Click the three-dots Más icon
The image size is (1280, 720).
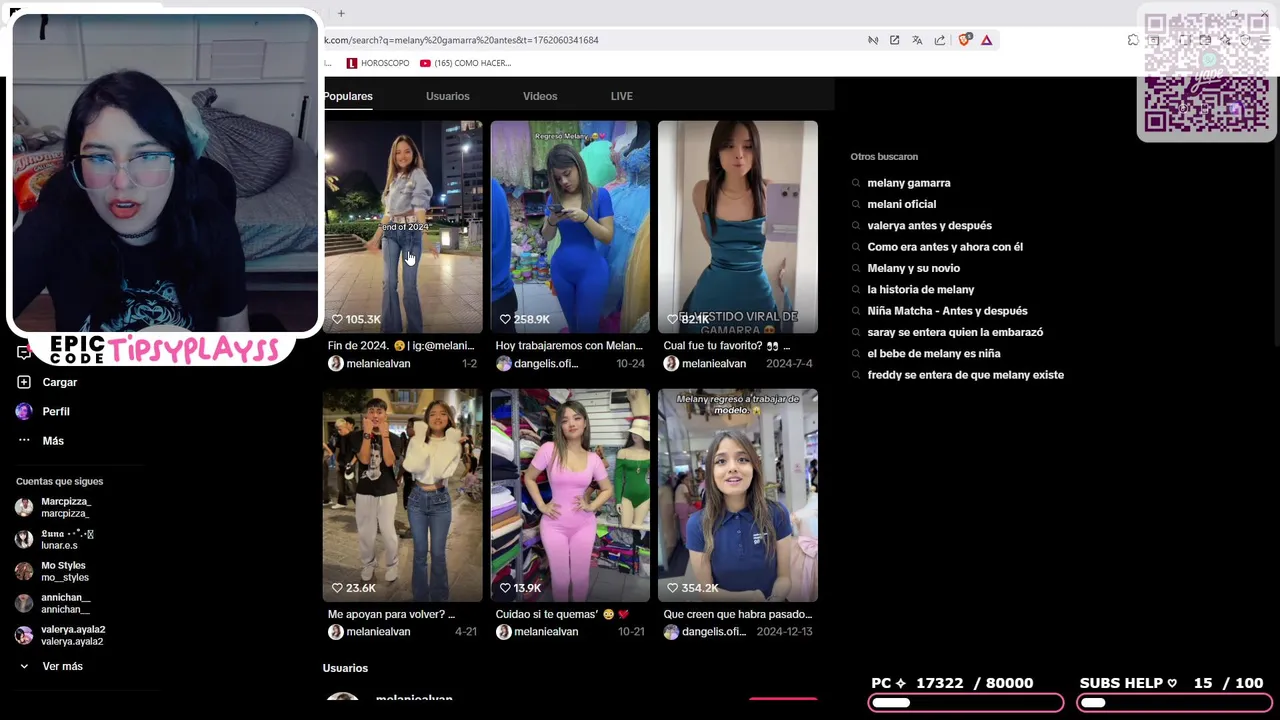tap(24, 441)
